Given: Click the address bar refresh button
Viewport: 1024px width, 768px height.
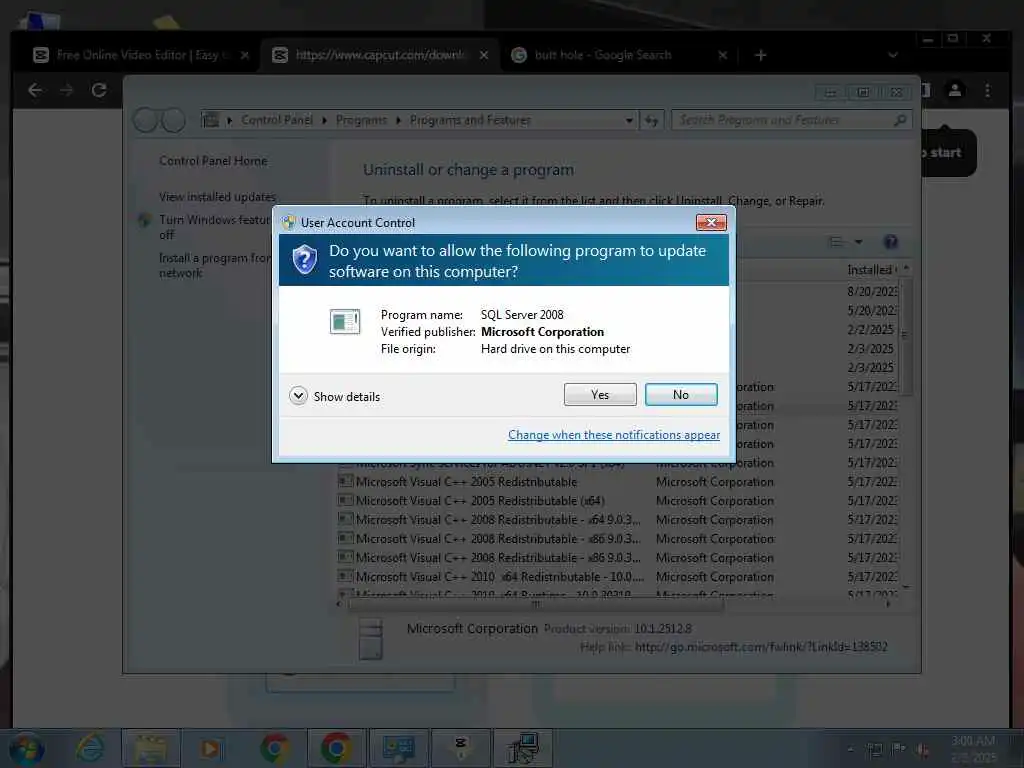Looking at the screenshot, I should pos(651,120).
